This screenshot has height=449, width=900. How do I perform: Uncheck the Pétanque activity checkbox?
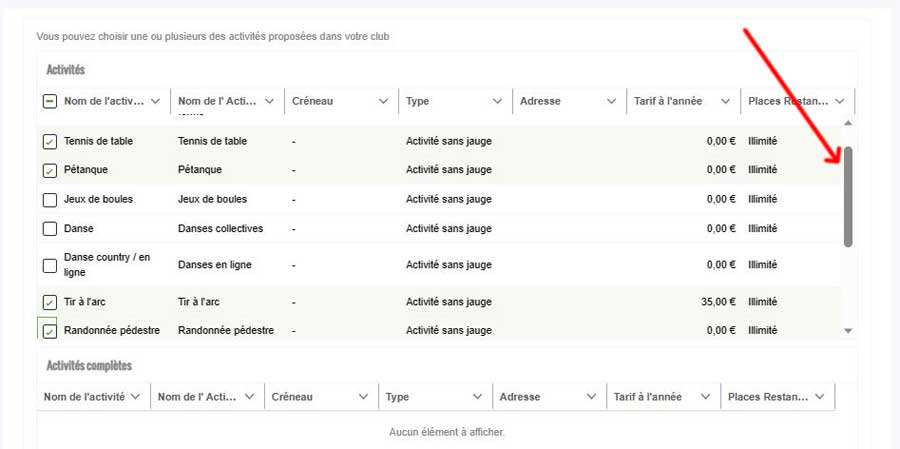click(50, 171)
